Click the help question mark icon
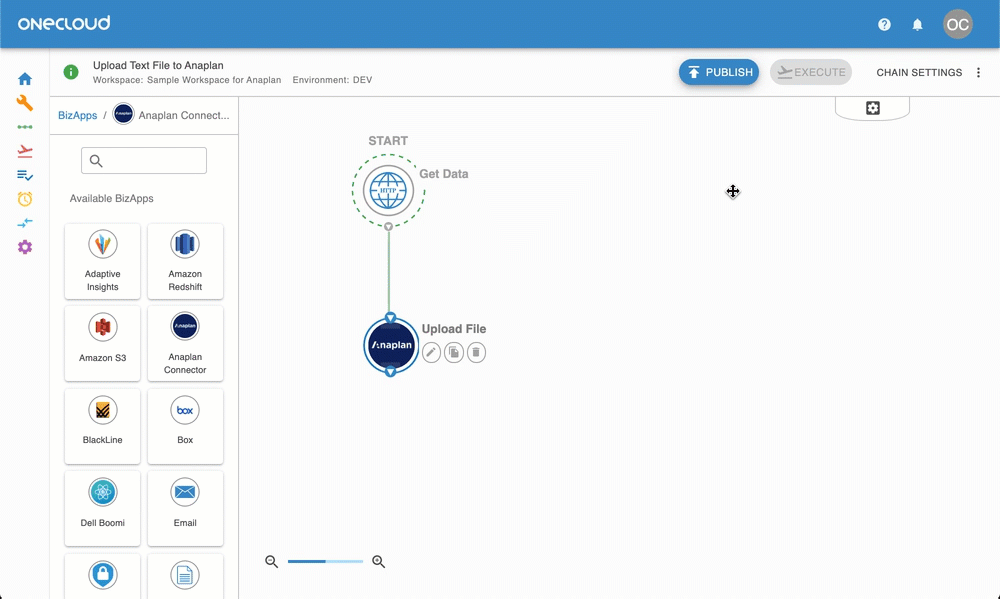This screenshot has width=1000, height=599. [x=884, y=24]
